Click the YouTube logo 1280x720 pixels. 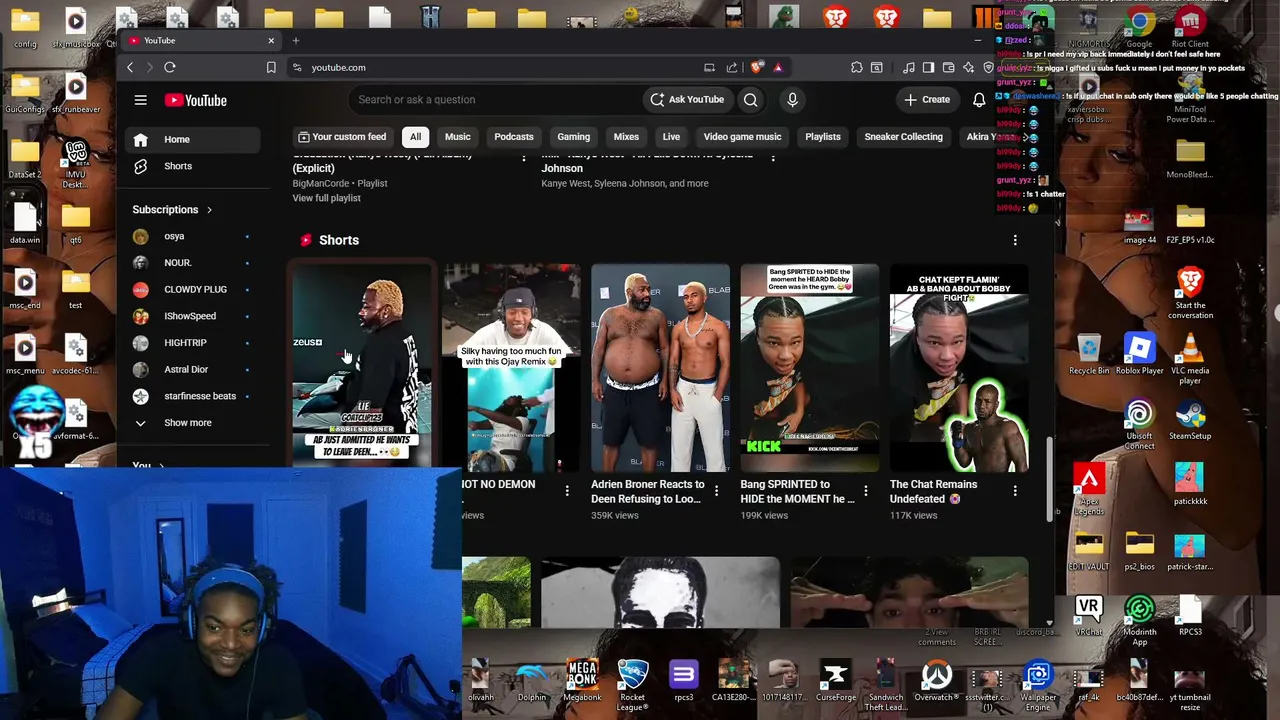(196, 100)
